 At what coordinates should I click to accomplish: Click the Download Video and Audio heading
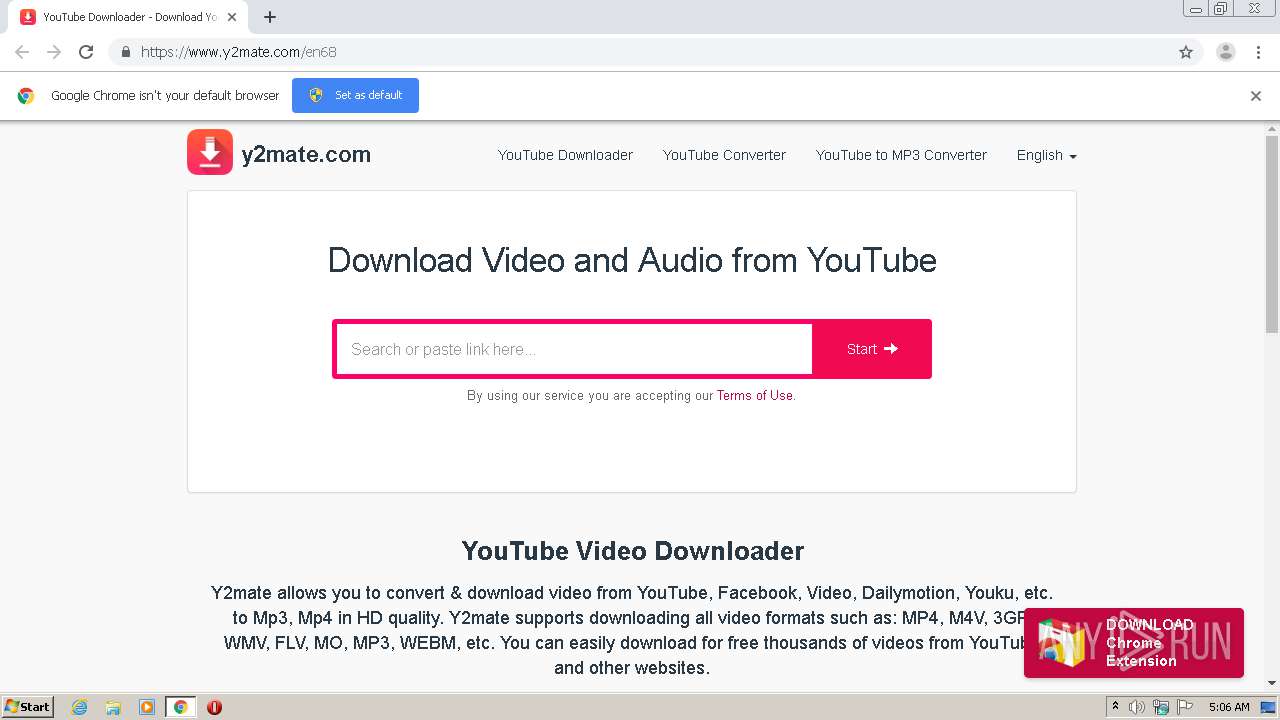[x=632, y=260]
